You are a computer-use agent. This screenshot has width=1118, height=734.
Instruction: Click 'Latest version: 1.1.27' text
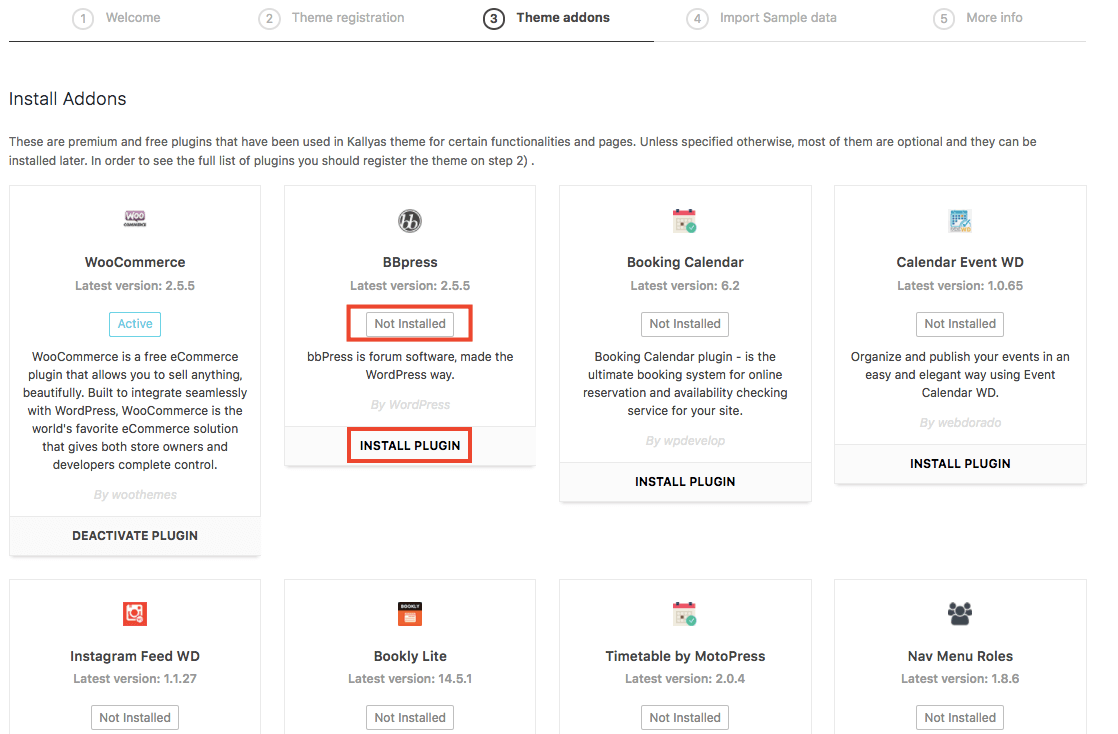[135, 679]
